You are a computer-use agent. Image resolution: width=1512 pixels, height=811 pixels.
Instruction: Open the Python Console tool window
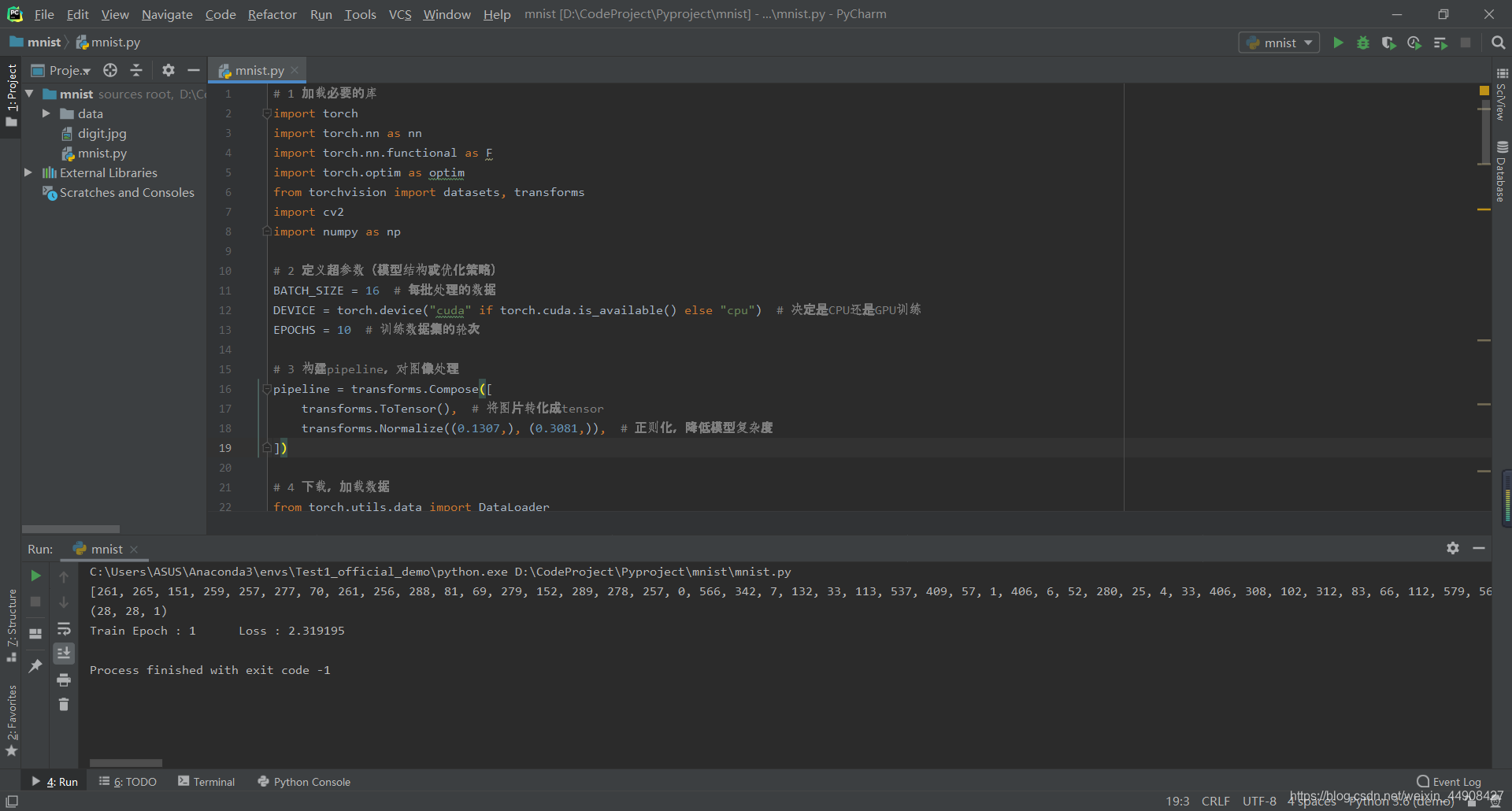point(304,782)
